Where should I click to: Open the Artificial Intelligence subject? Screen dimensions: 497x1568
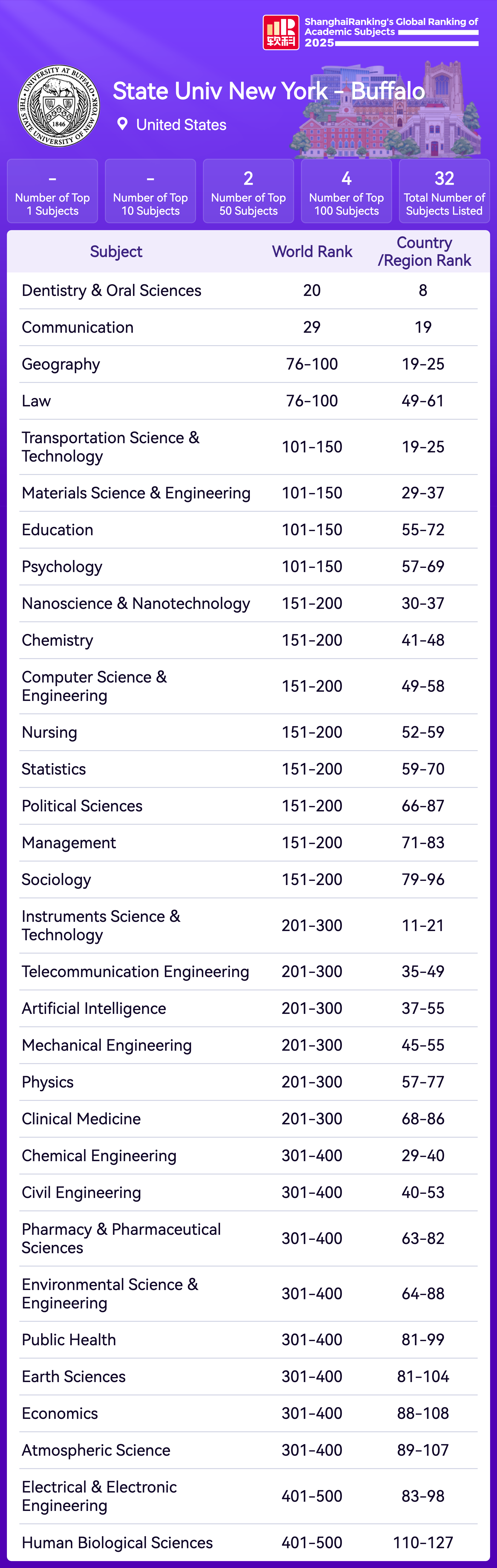[94, 1009]
